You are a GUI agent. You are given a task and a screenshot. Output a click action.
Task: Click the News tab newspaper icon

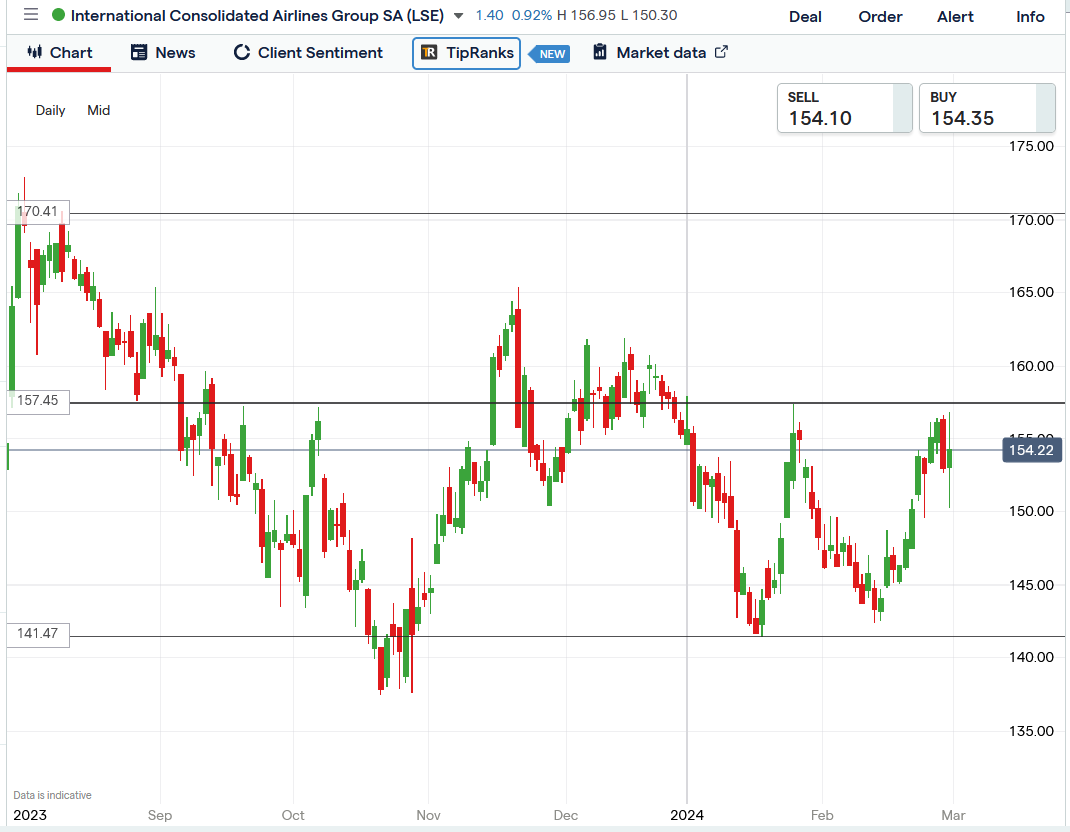coord(139,52)
